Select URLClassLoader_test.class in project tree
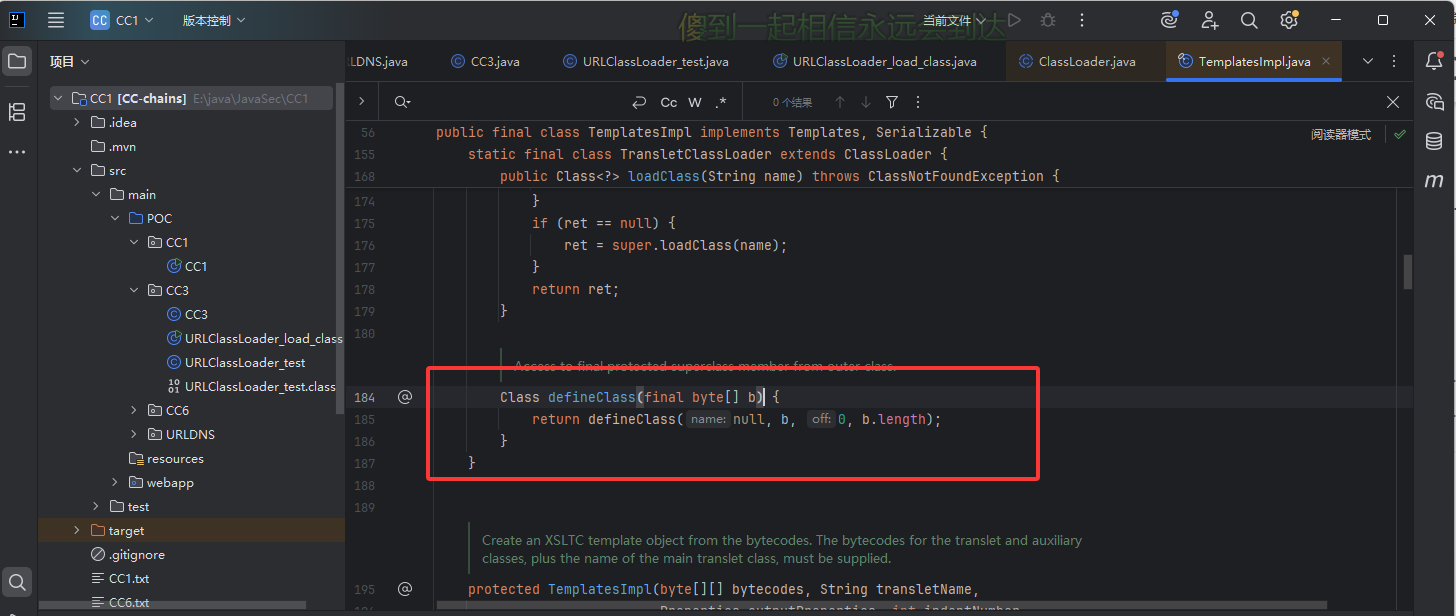The width and height of the screenshot is (1456, 616). coord(259,386)
